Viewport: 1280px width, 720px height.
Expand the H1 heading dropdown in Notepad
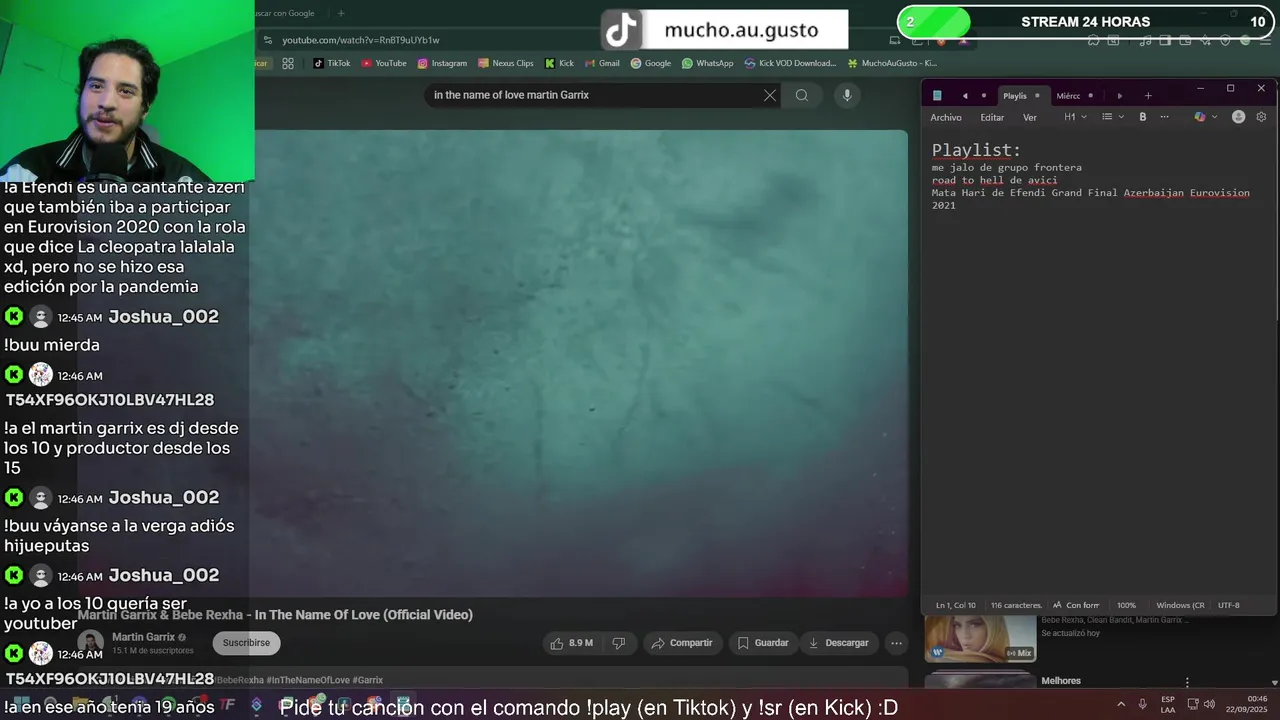(1075, 117)
